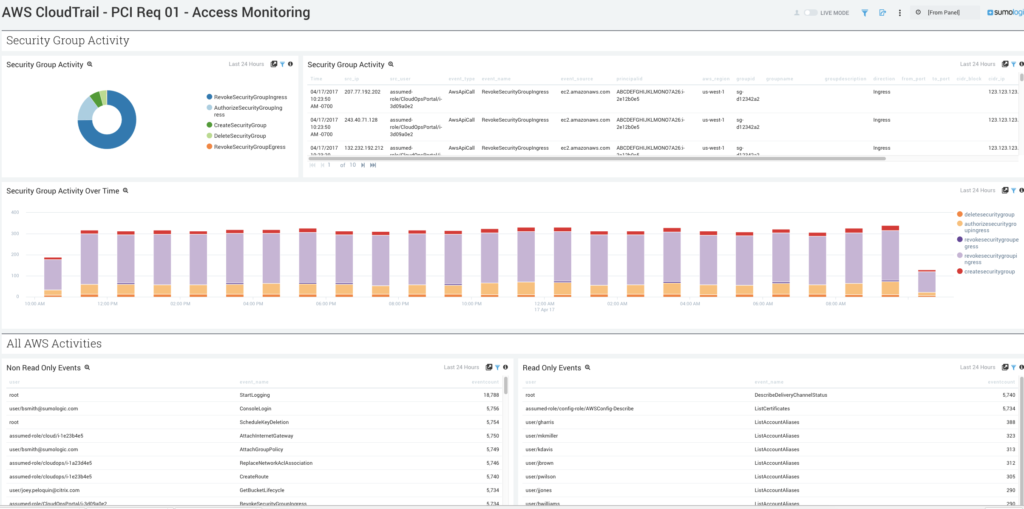This screenshot has width=1024, height=509.
Task: Click the user icon beside LIVE MODE
Action: point(797,12)
